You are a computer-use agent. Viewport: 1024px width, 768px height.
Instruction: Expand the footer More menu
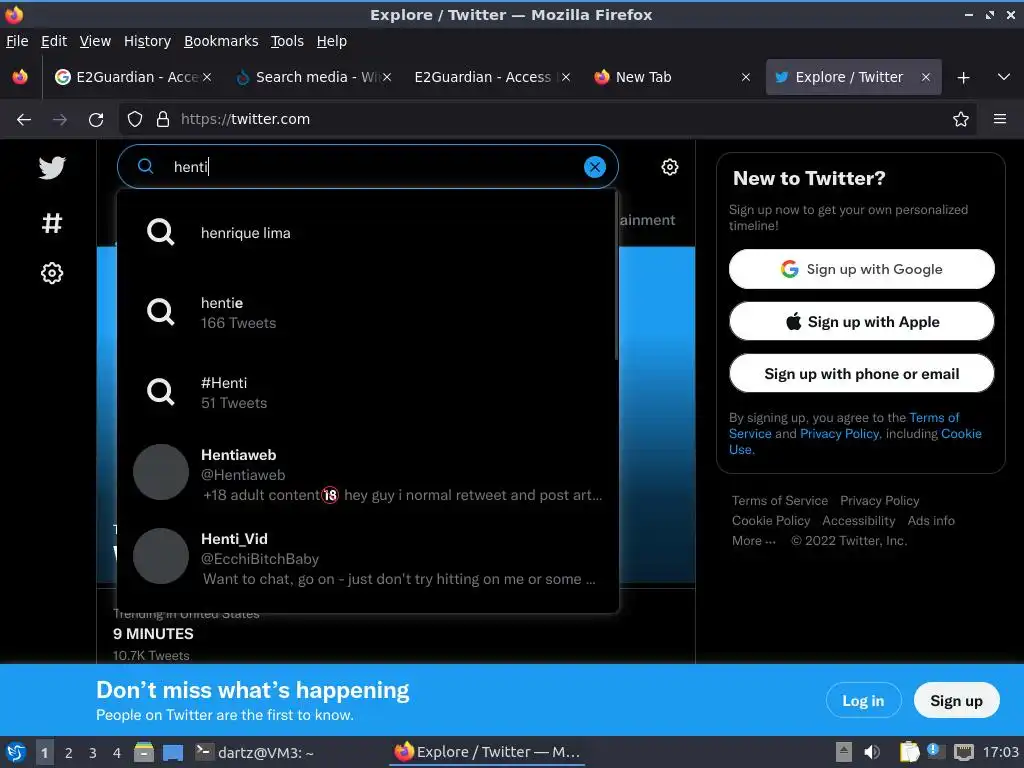click(754, 541)
